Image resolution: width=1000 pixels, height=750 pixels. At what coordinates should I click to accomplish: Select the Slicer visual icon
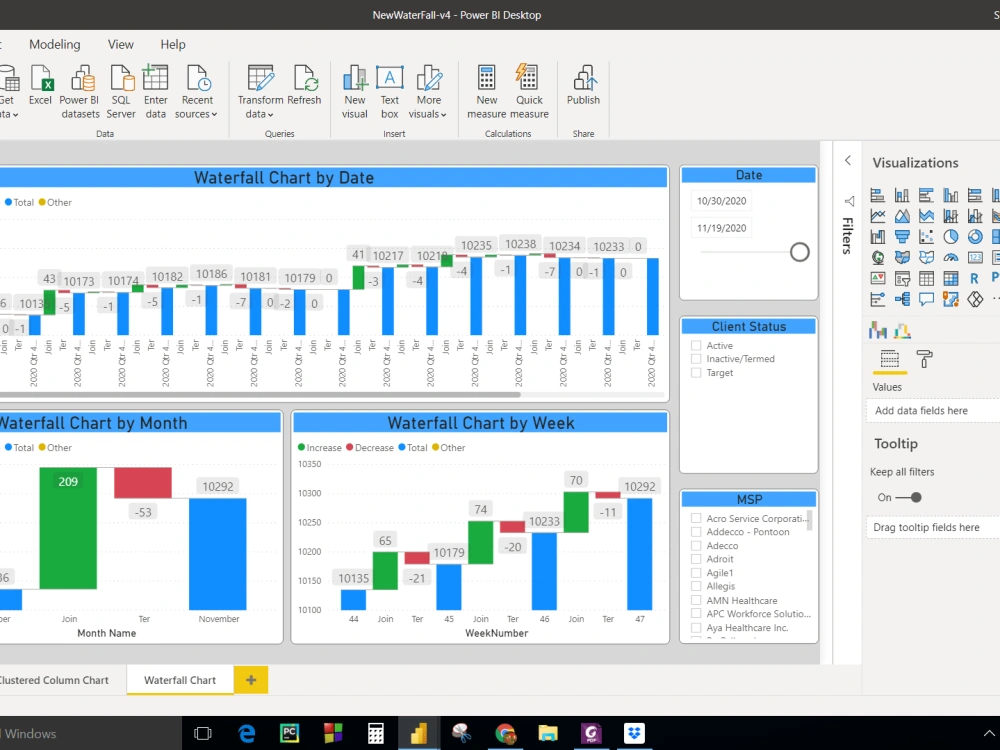(902, 278)
